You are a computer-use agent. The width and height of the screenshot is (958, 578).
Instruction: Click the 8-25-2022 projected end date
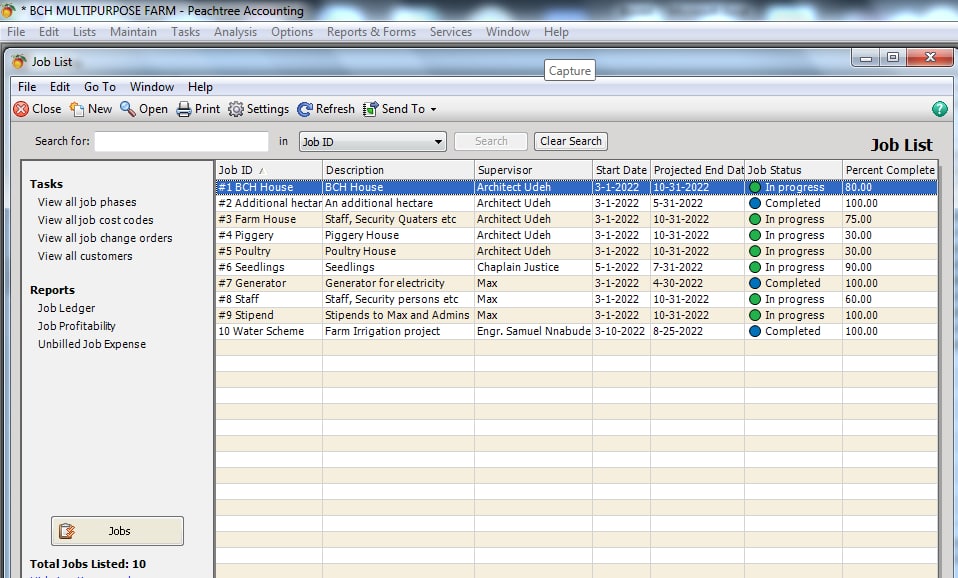click(x=678, y=331)
